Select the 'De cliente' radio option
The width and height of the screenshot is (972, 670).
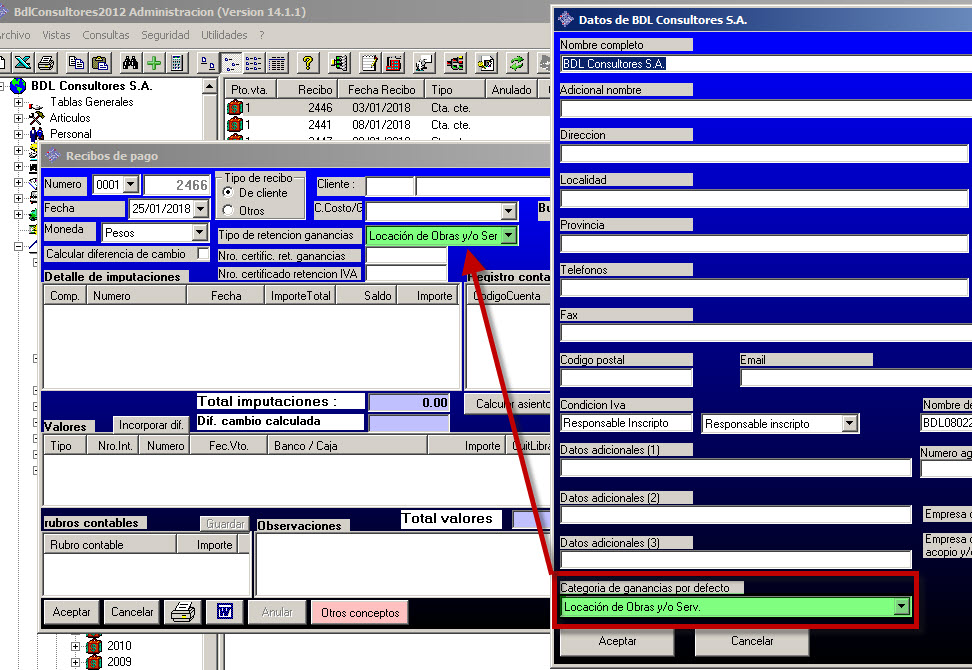228,193
